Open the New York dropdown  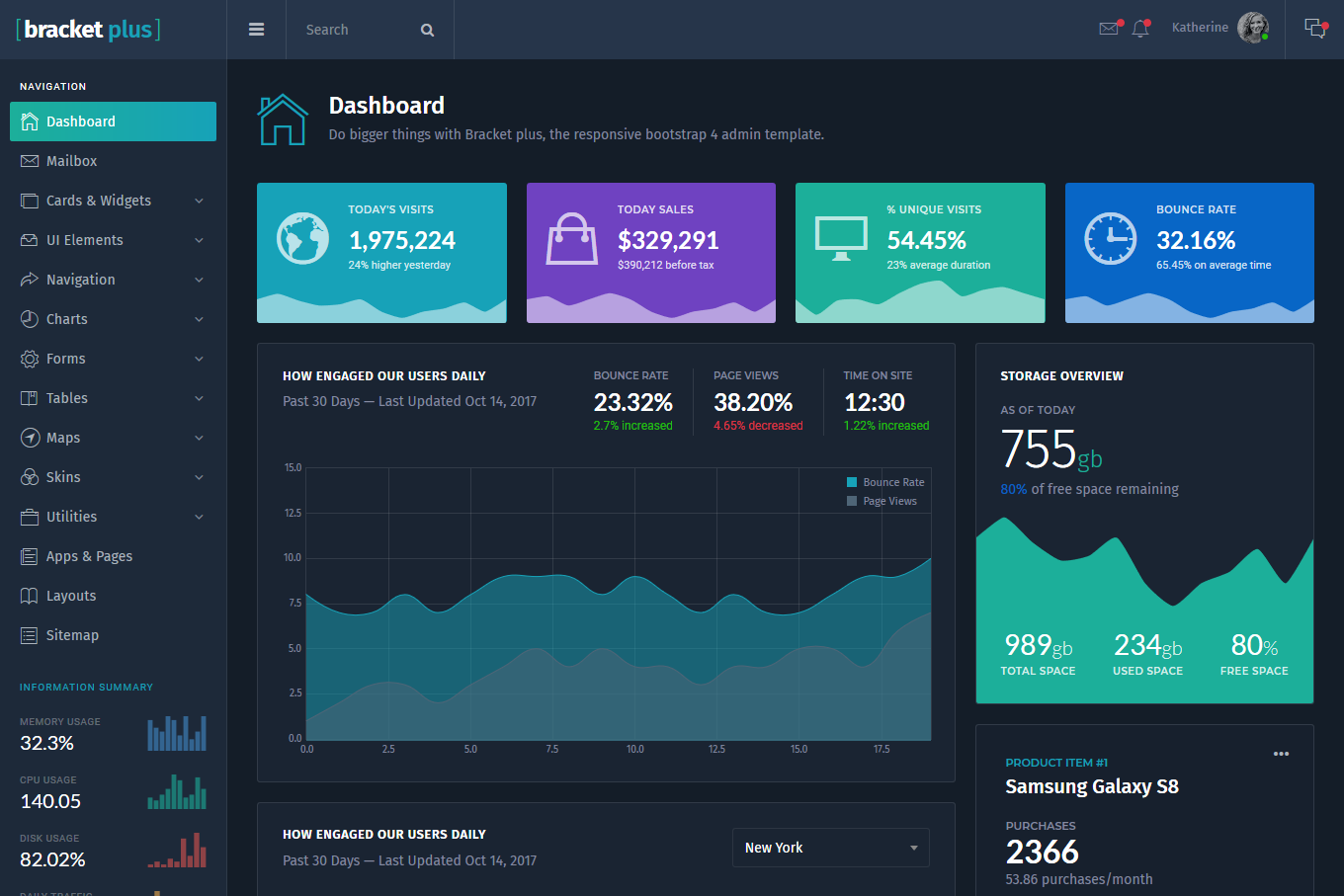[830, 848]
